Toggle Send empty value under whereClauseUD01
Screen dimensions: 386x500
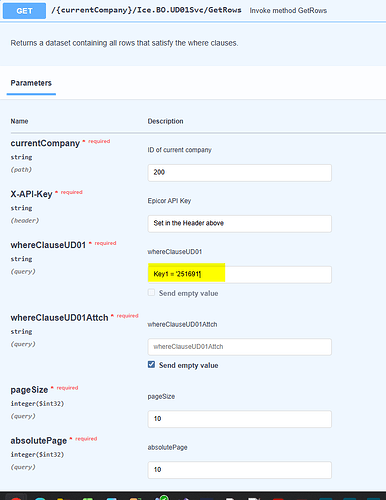(x=151, y=293)
